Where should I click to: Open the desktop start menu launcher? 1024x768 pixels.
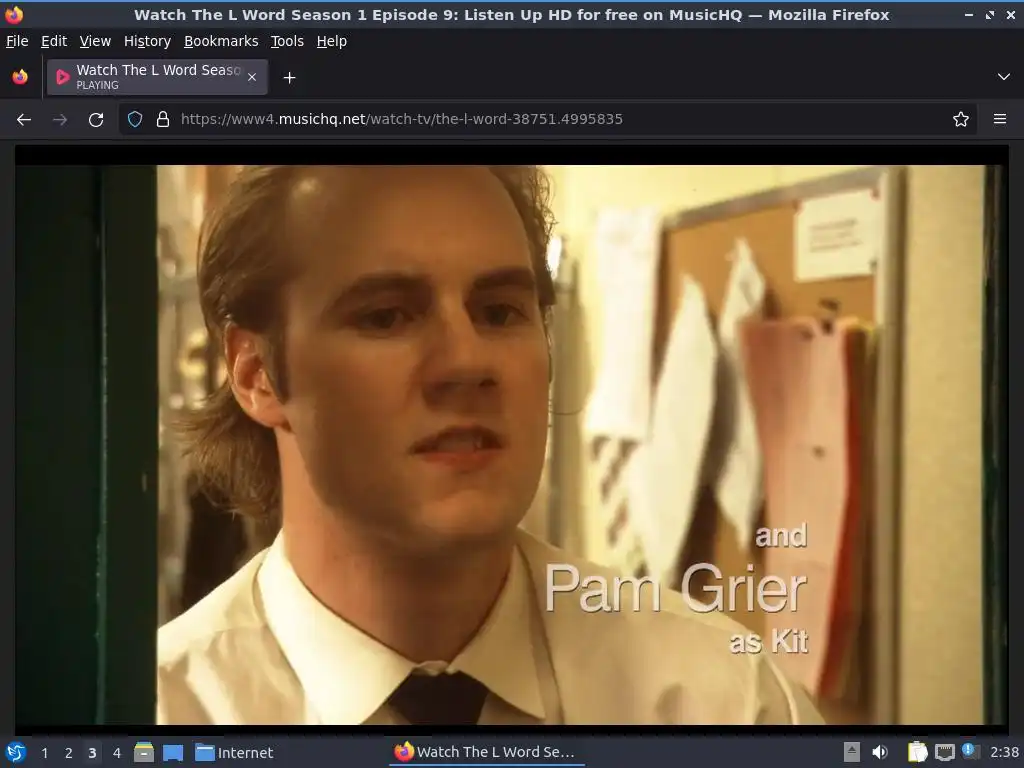pyautogui.click(x=16, y=752)
